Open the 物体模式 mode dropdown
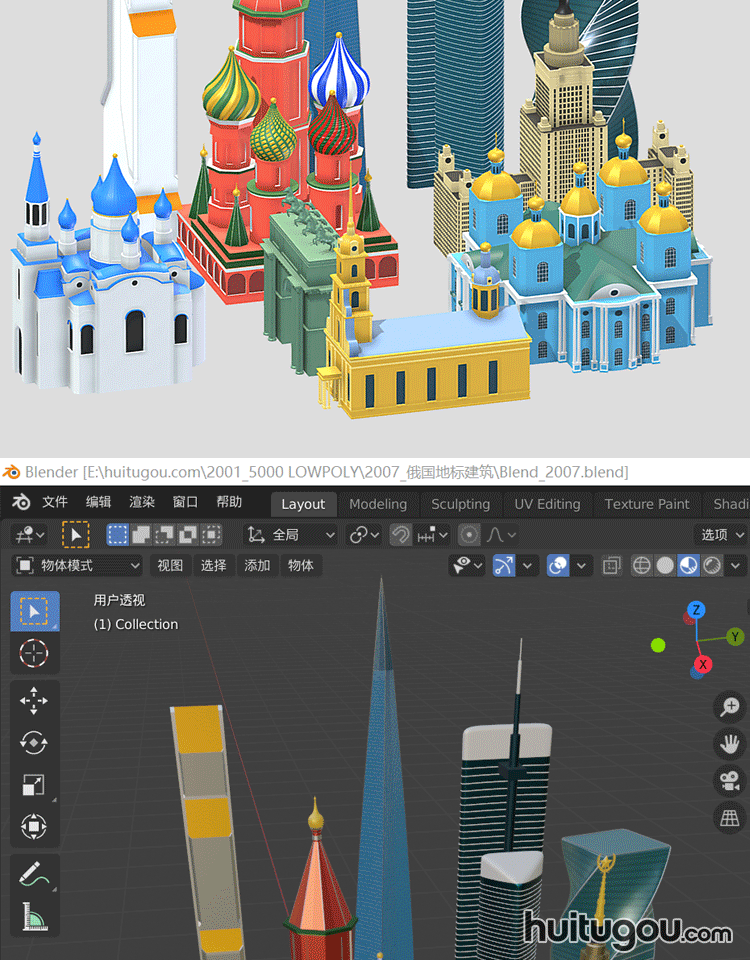Image resolution: width=750 pixels, height=960 pixels. click(x=77, y=565)
